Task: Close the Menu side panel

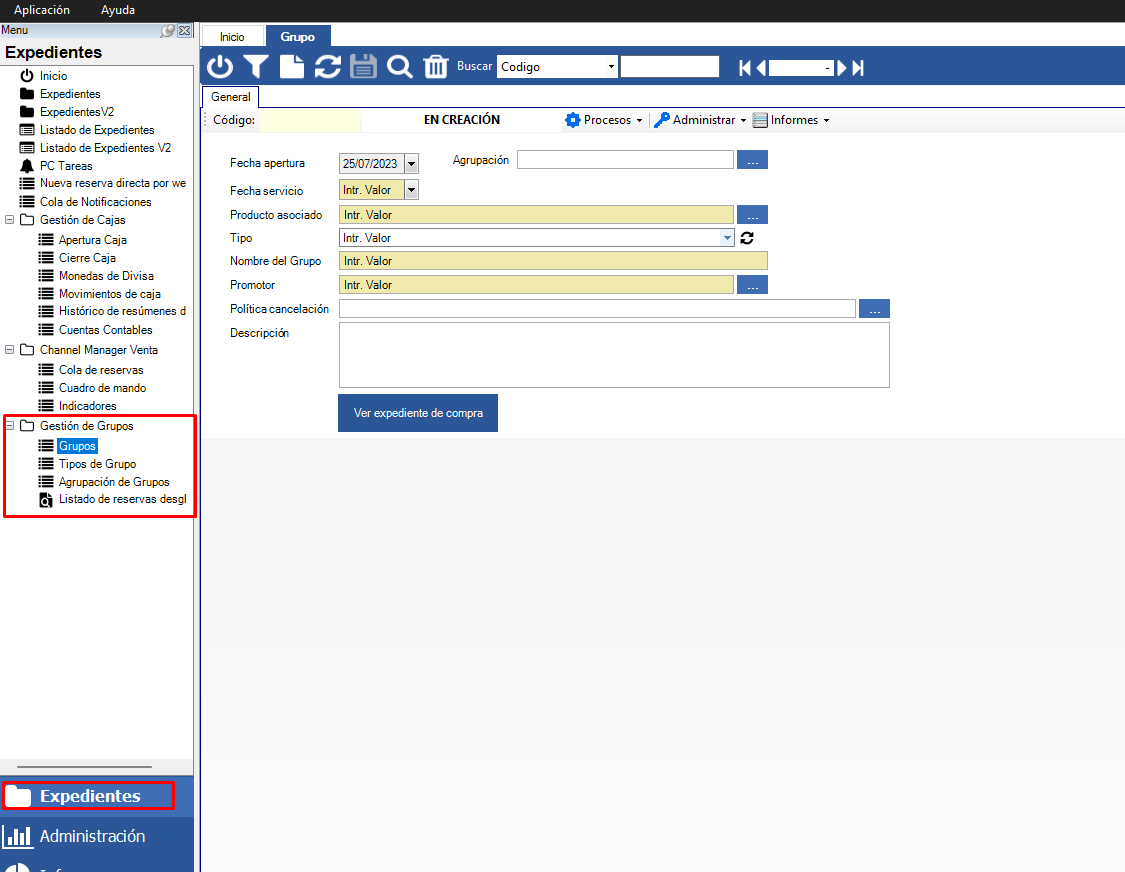Action: pos(184,31)
